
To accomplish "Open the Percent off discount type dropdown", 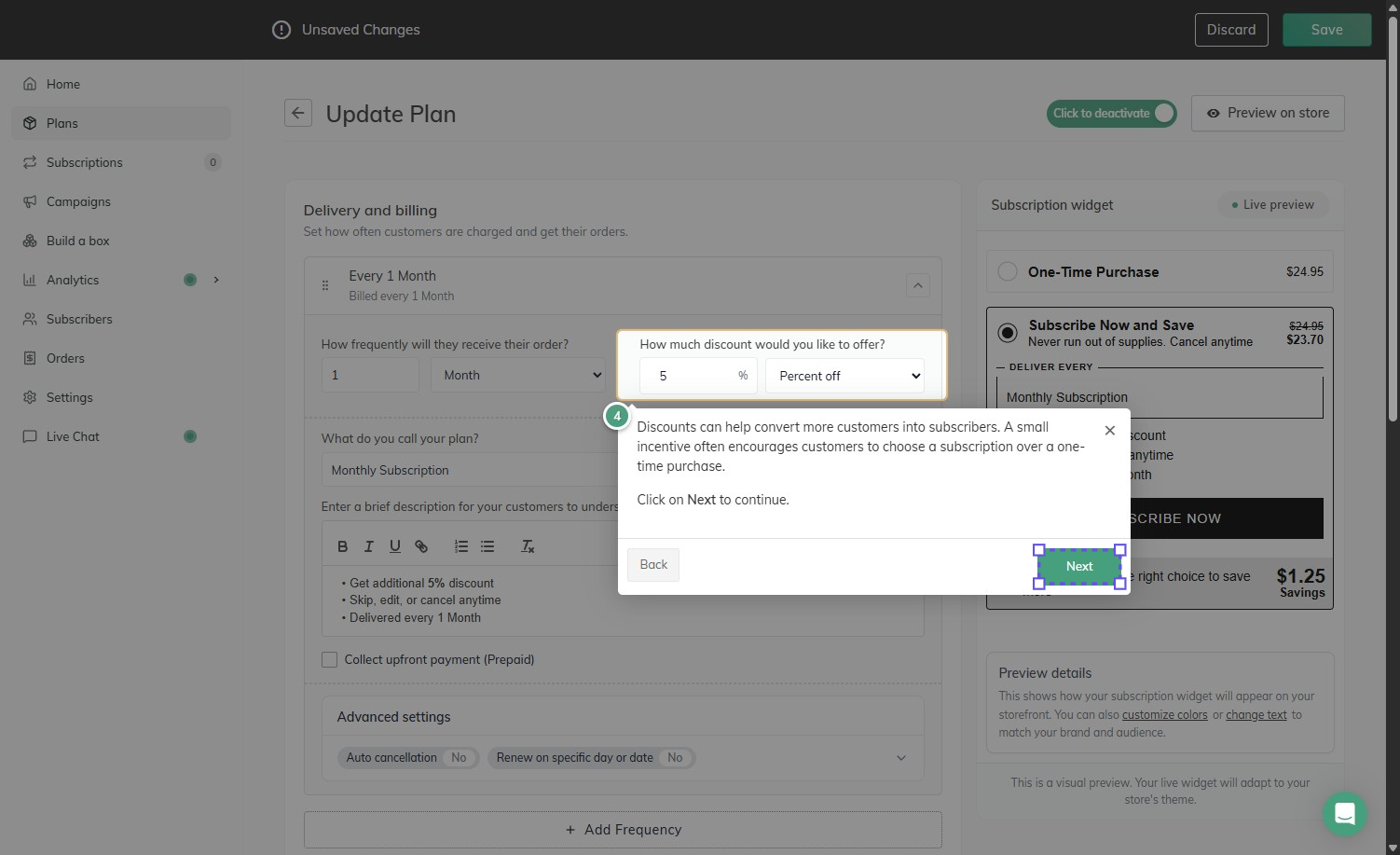I will click(844, 376).
